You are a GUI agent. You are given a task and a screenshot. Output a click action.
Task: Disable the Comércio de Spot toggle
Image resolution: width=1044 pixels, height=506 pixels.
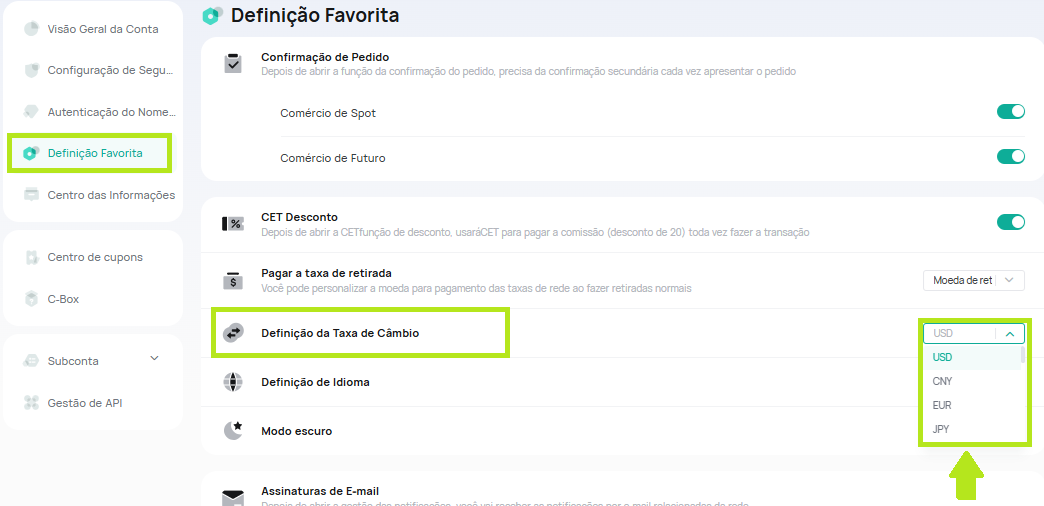pyautogui.click(x=1011, y=112)
